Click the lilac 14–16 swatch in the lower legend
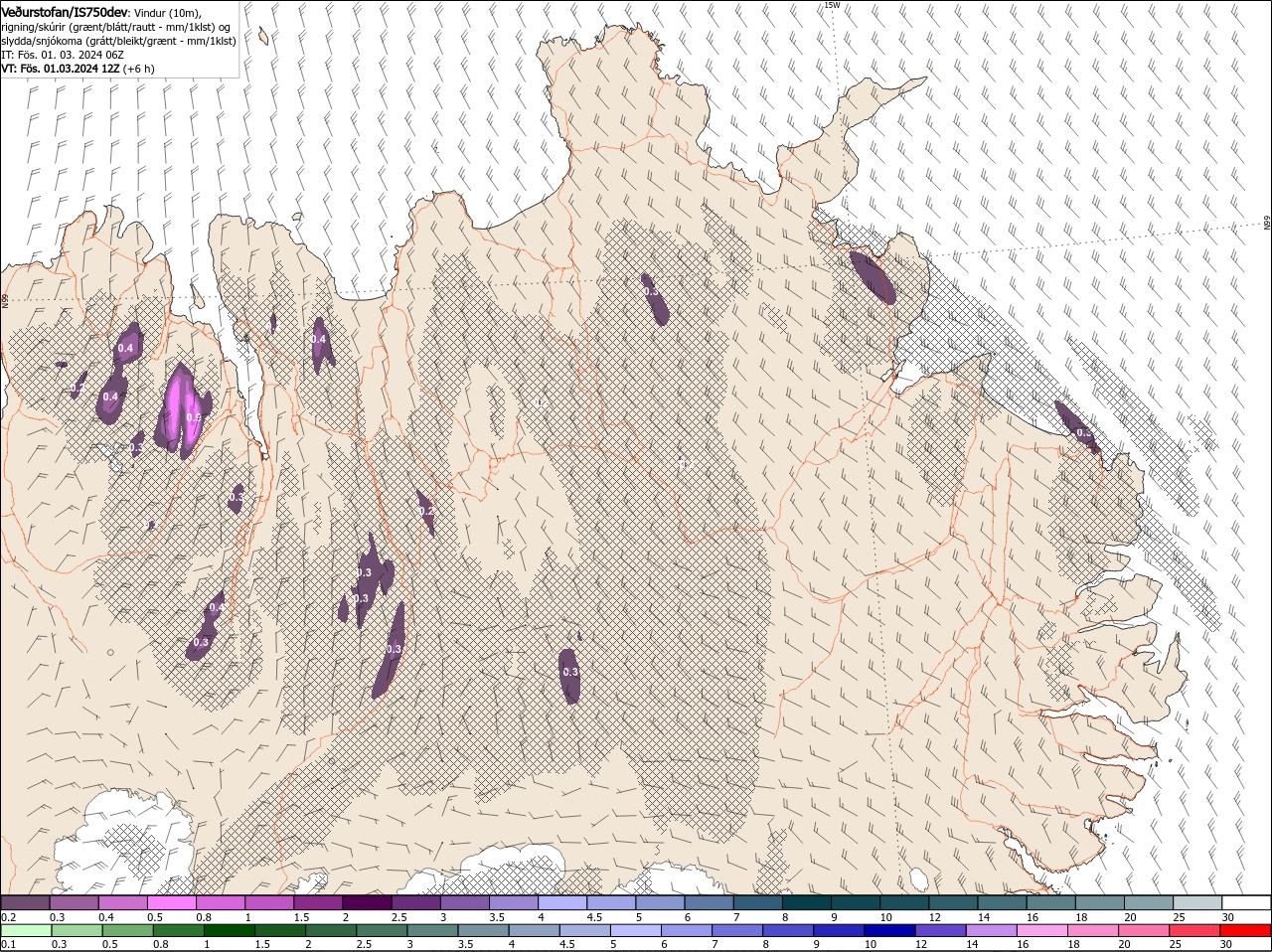Screen dimensions: 1272x952 [x=991, y=930]
